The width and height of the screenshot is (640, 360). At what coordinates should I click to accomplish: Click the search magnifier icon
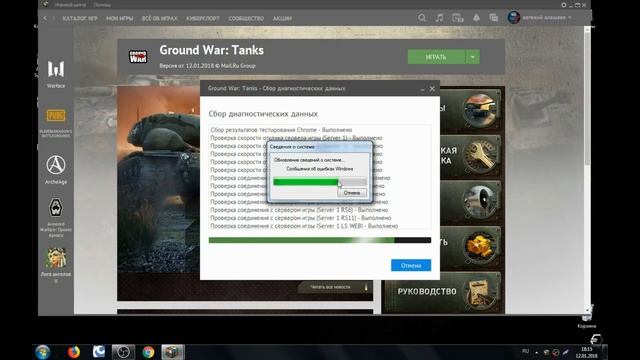tap(422, 18)
